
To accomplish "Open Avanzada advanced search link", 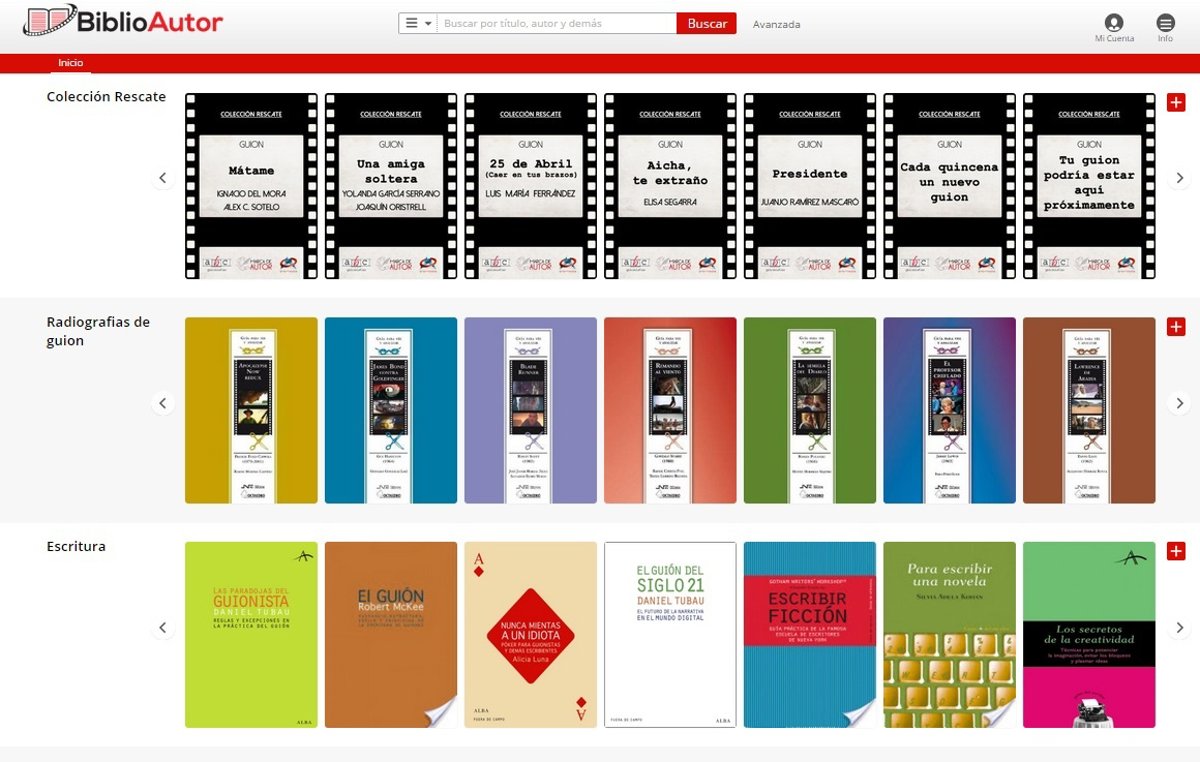I will point(776,25).
